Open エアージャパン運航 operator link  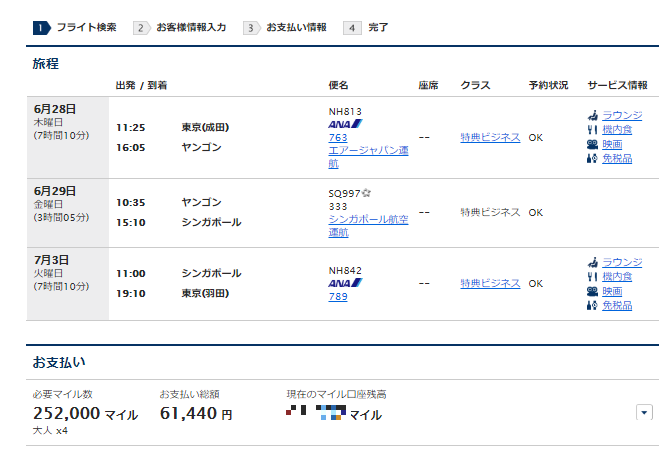368,157
